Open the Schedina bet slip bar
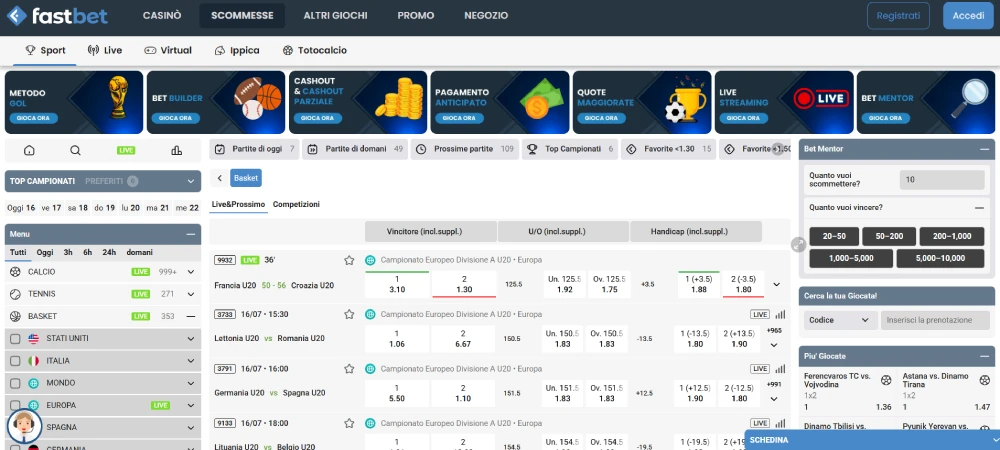The width and height of the screenshot is (1000, 450). point(872,440)
